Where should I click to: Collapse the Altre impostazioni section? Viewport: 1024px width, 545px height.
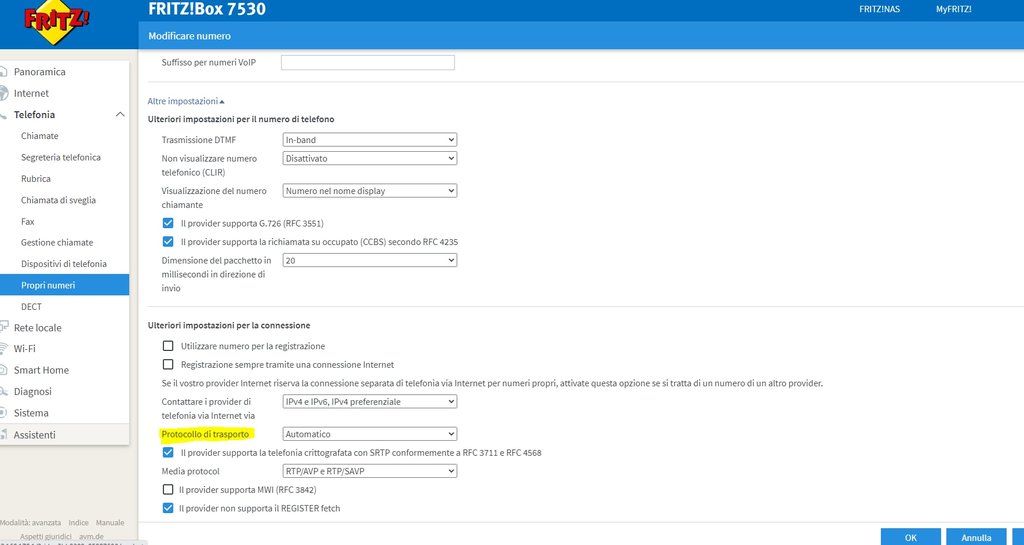187,101
